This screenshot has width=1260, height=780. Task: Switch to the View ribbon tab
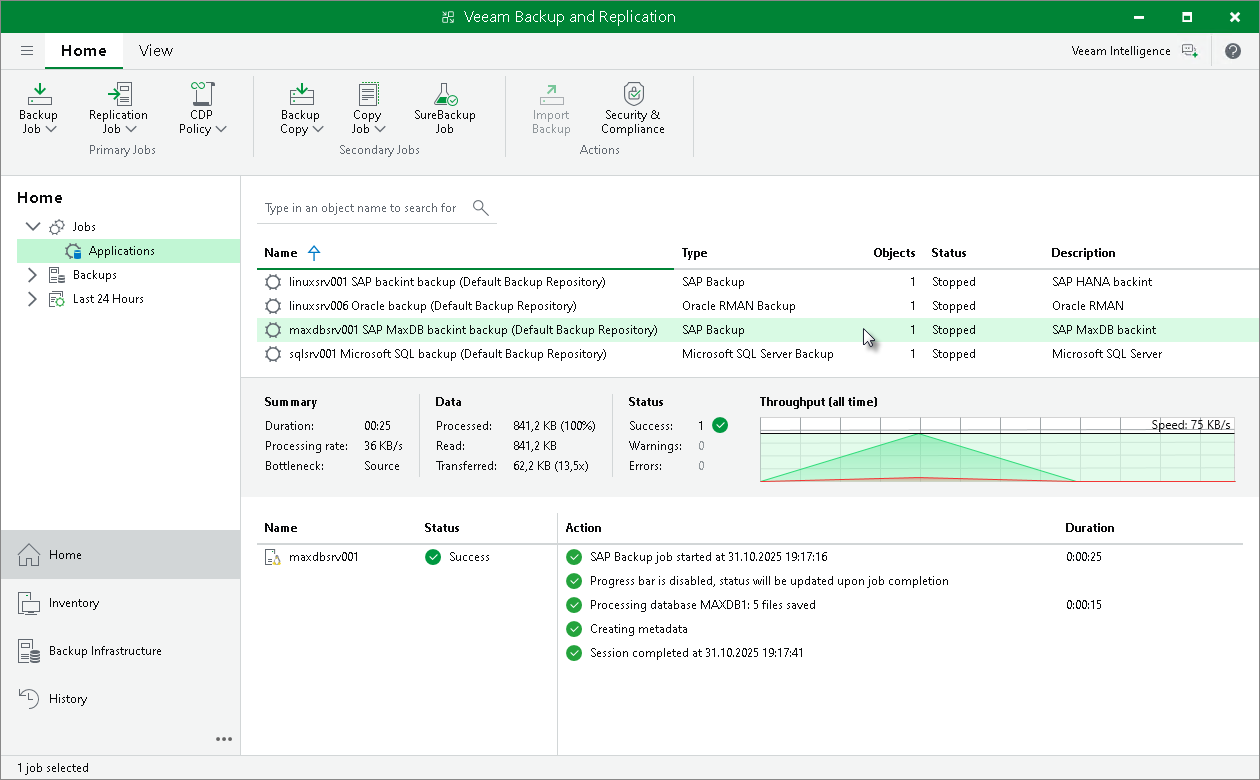click(x=155, y=51)
